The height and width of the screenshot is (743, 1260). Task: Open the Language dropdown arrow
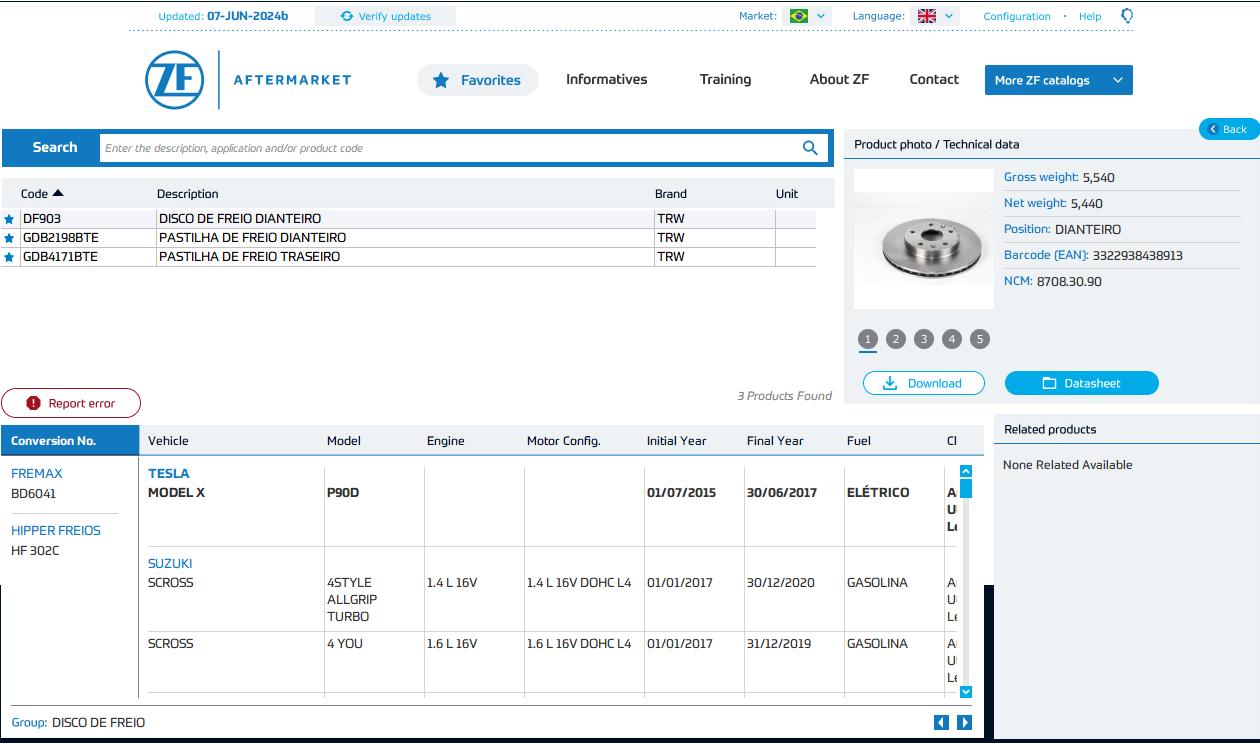[x=949, y=16]
